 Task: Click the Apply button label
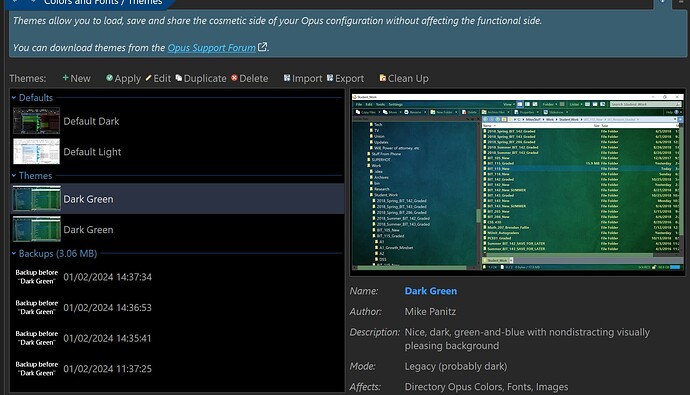[x=128, y=78]
